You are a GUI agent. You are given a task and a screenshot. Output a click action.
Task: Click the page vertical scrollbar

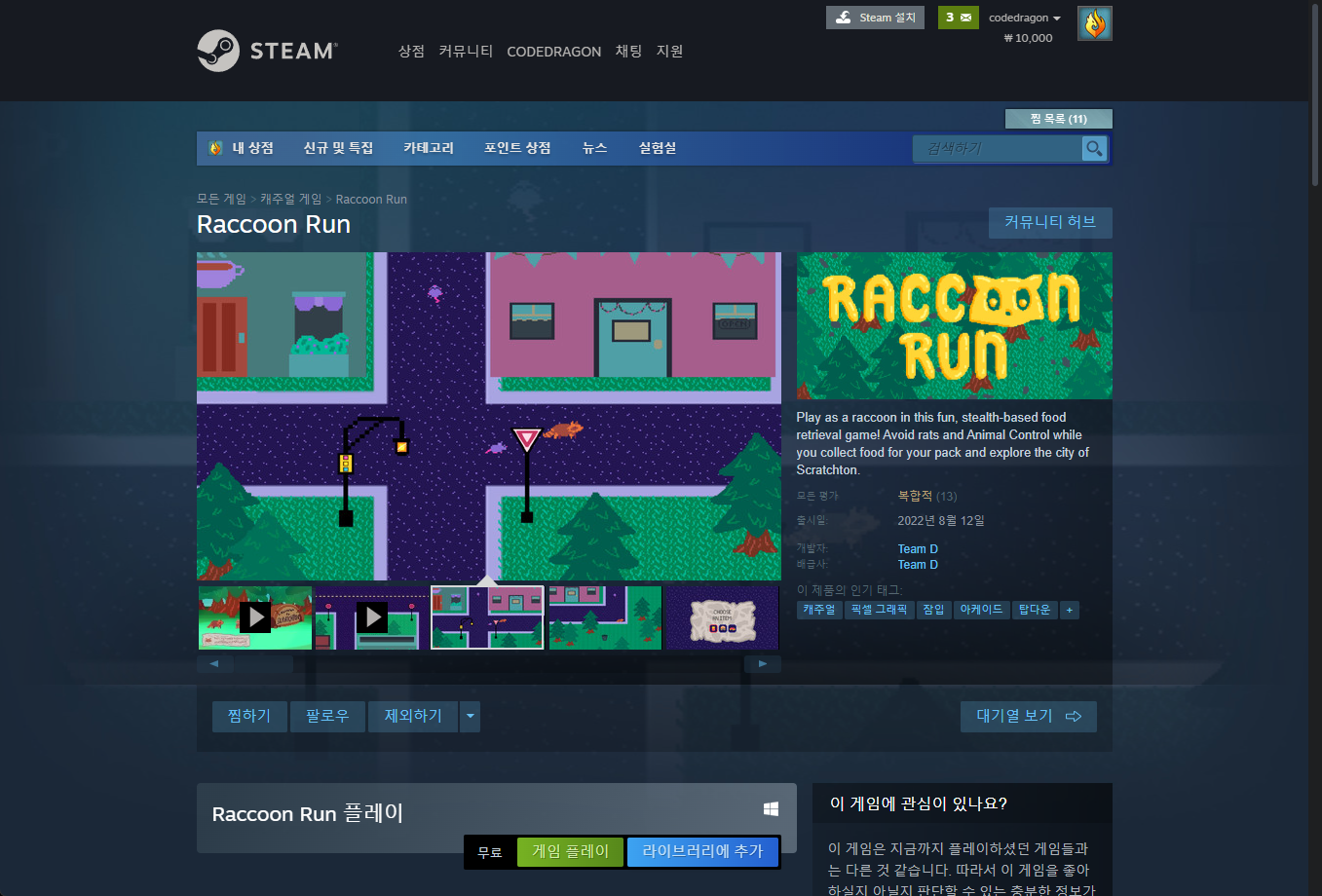(x=1315, y=93)
